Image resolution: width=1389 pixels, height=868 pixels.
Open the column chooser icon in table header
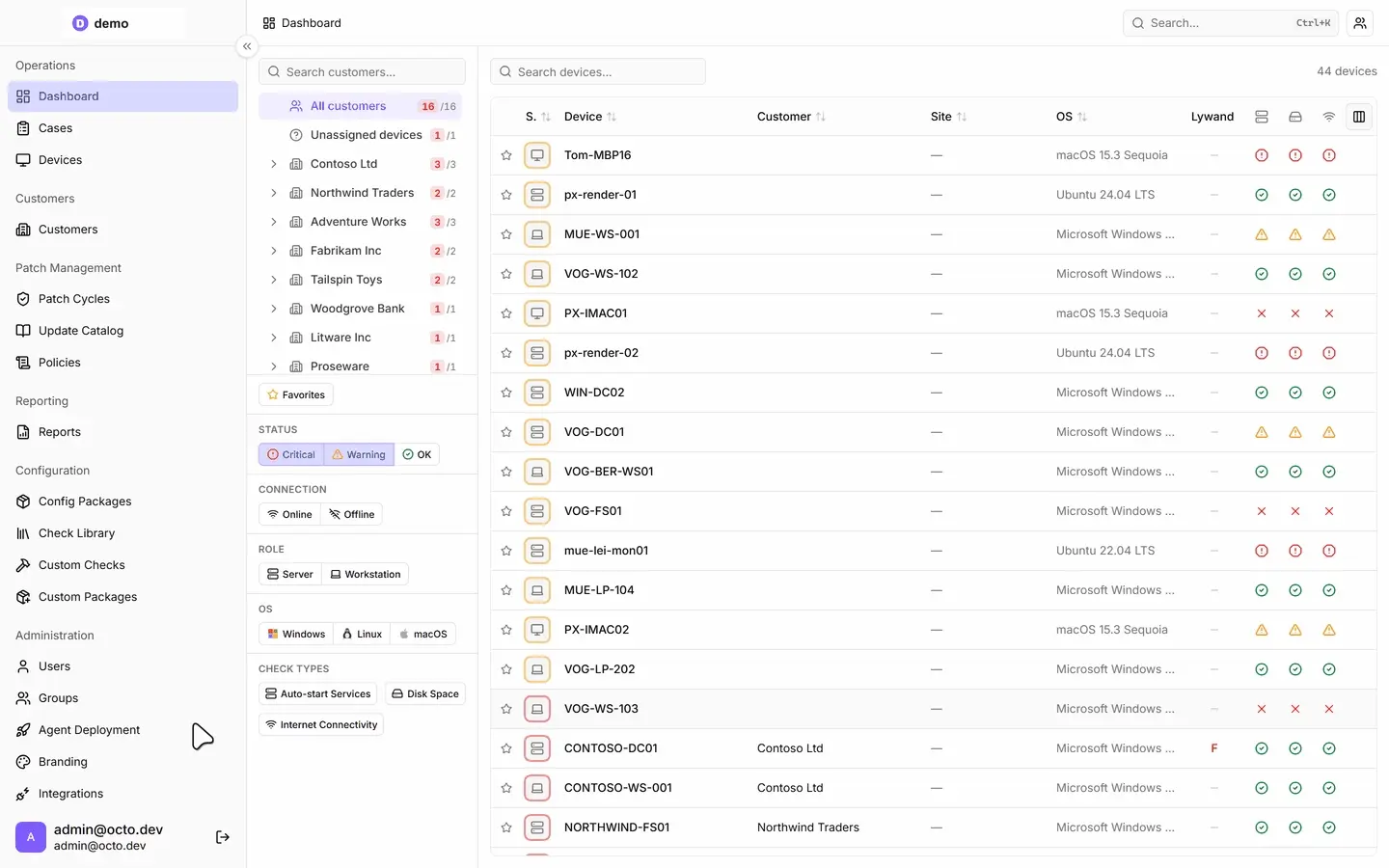click(1359, 117)
